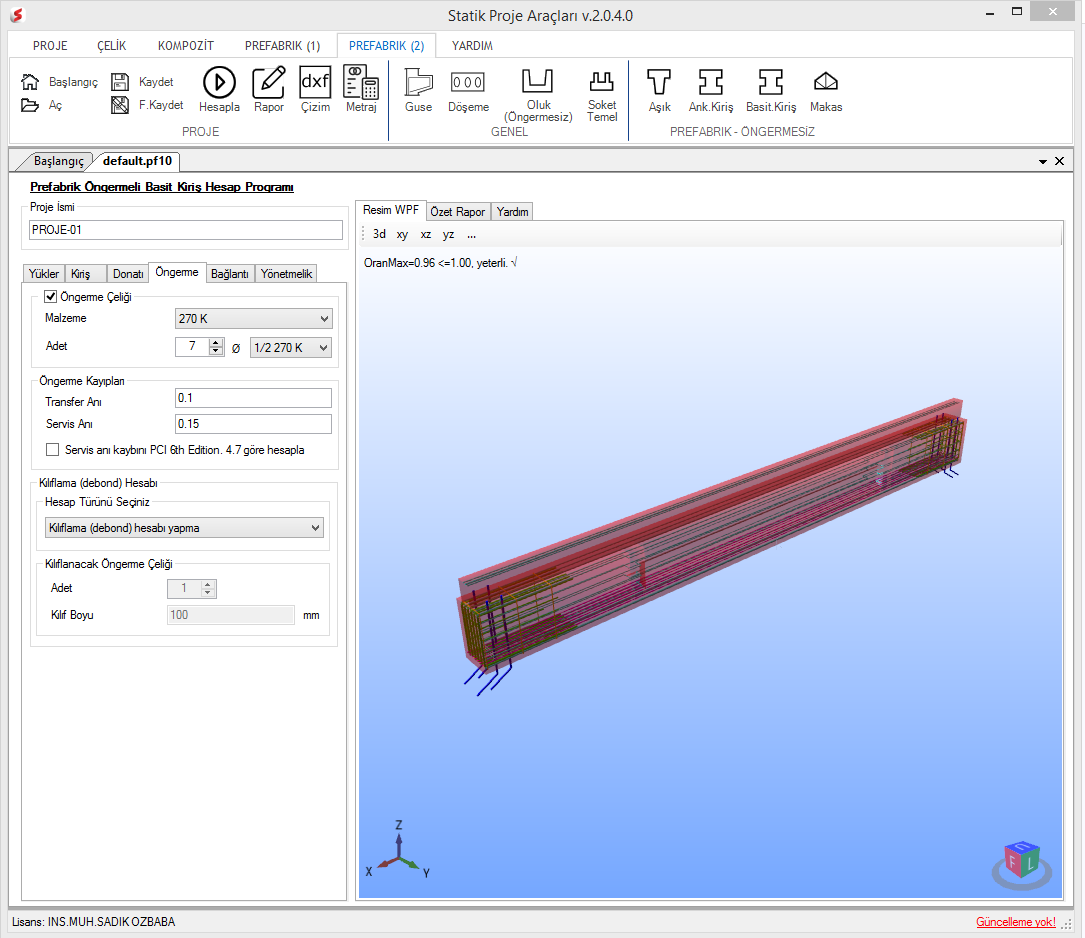Open Metraj quantity tool
Screen dimensions: 1085x938
[x=361, y=89]
